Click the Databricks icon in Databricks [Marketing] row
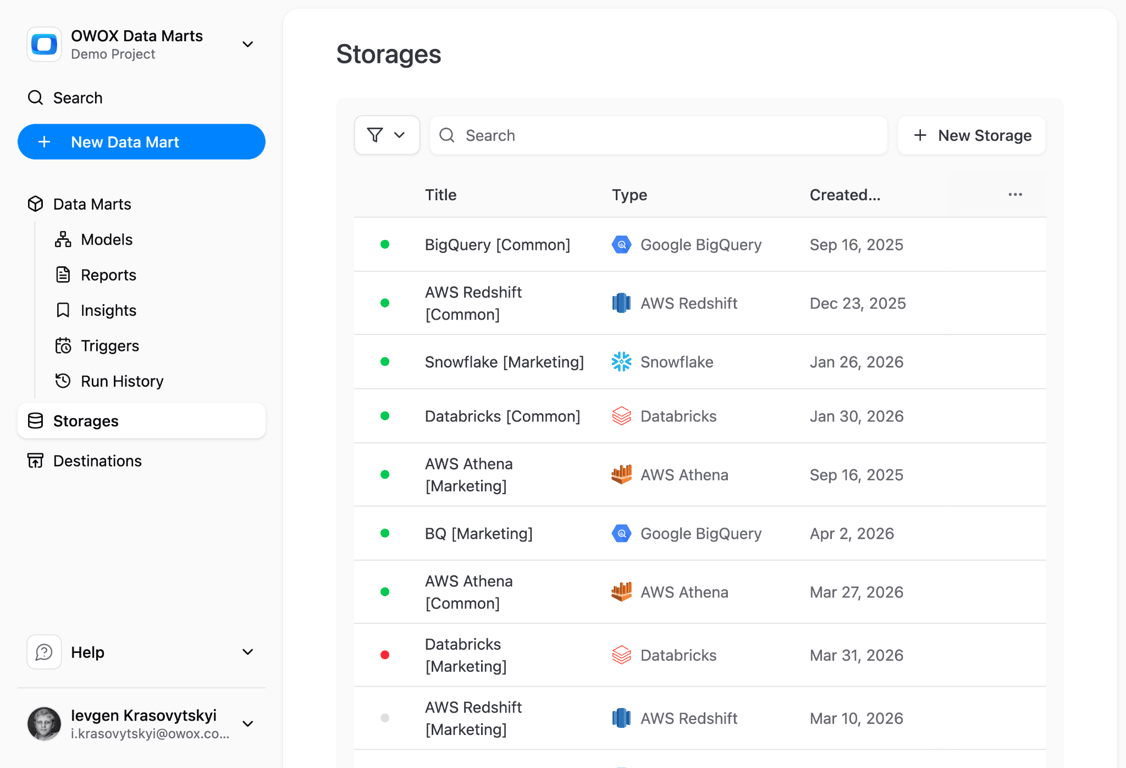The height and width of the screenshot is (768, 1126). (x=621, y=655)
